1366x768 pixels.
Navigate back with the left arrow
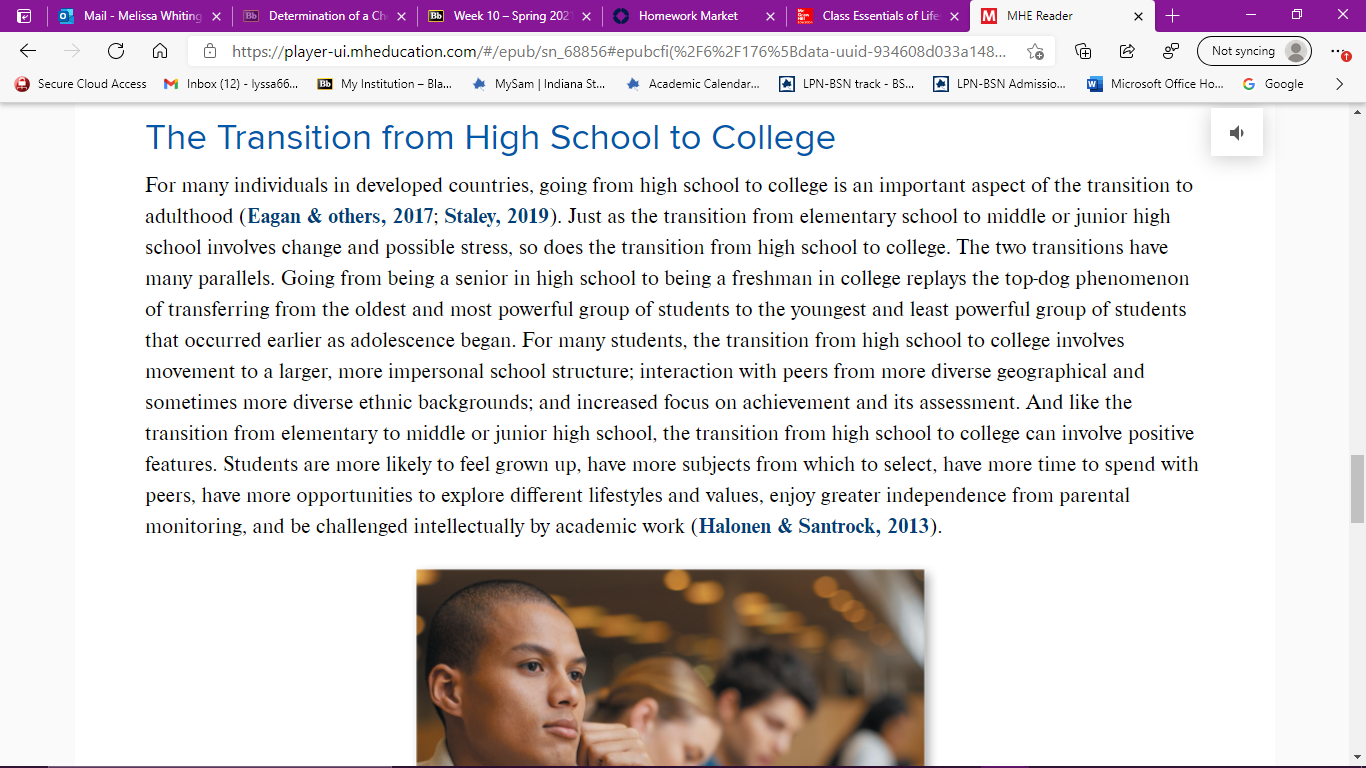pyautogui.click(x=28, y=51)
